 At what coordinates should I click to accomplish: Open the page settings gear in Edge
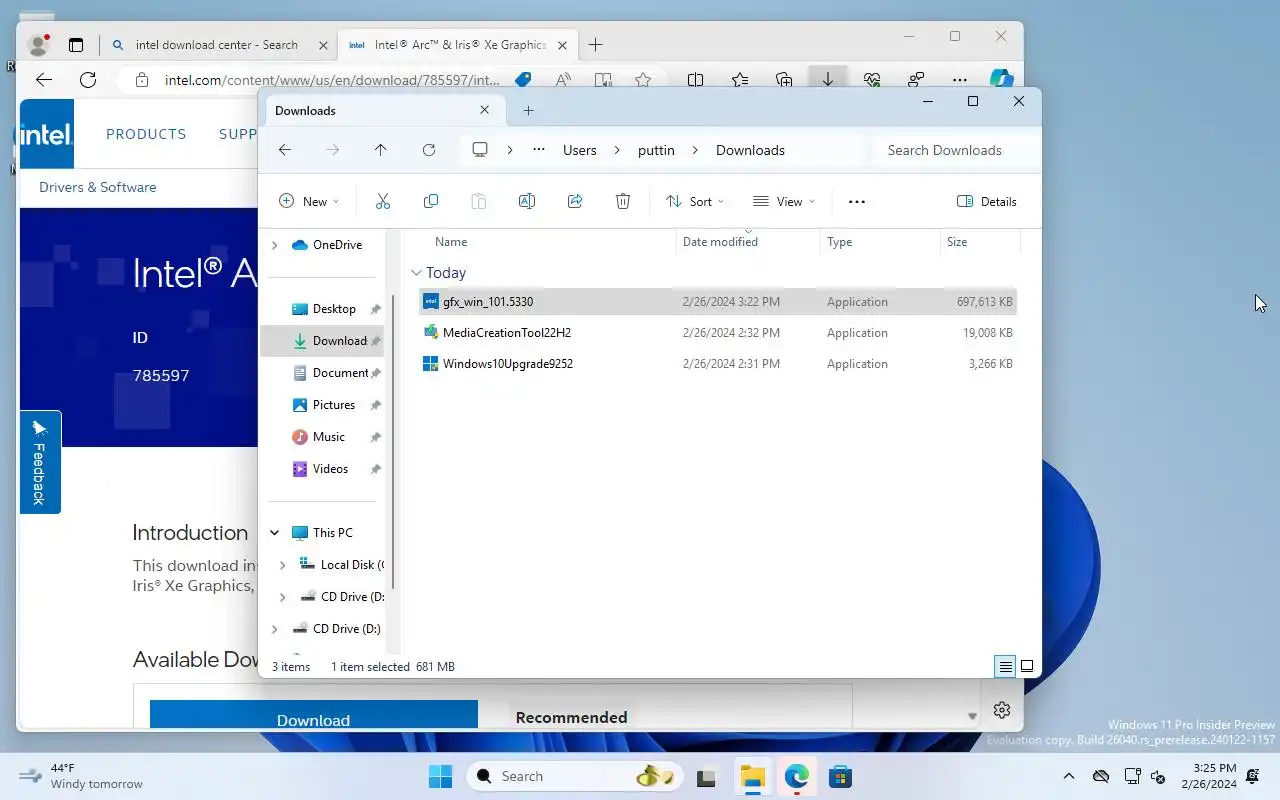click(x=1002, y=710)
